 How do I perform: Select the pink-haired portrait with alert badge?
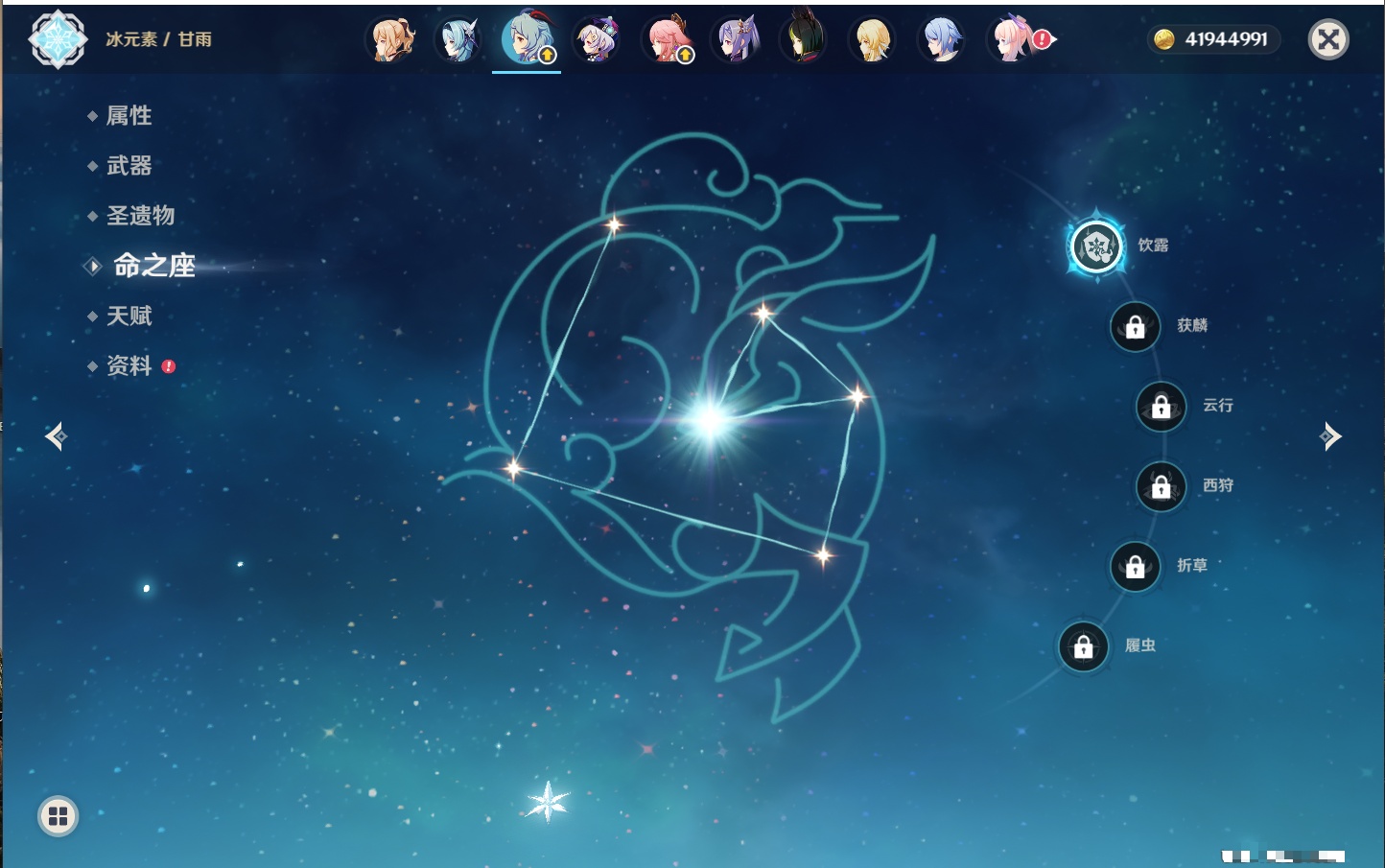[1015, 40]
